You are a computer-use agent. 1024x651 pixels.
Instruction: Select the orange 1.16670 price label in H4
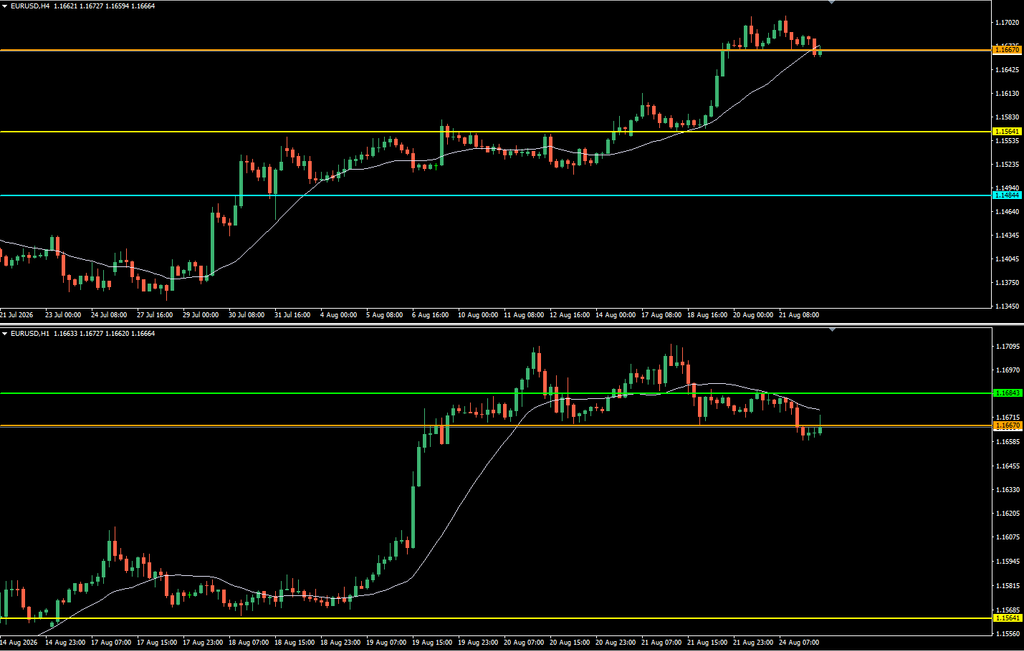(x=1006, y=50)
